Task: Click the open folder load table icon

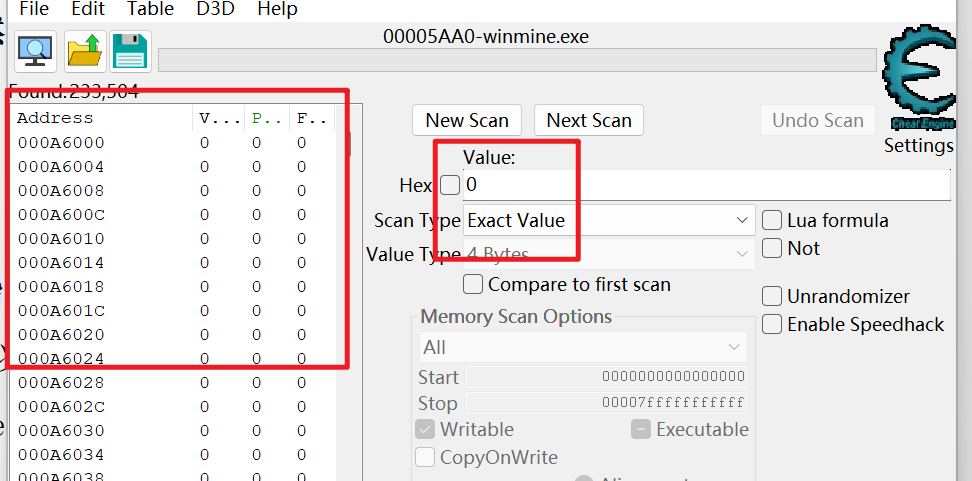Action: [x=85, y=51]
